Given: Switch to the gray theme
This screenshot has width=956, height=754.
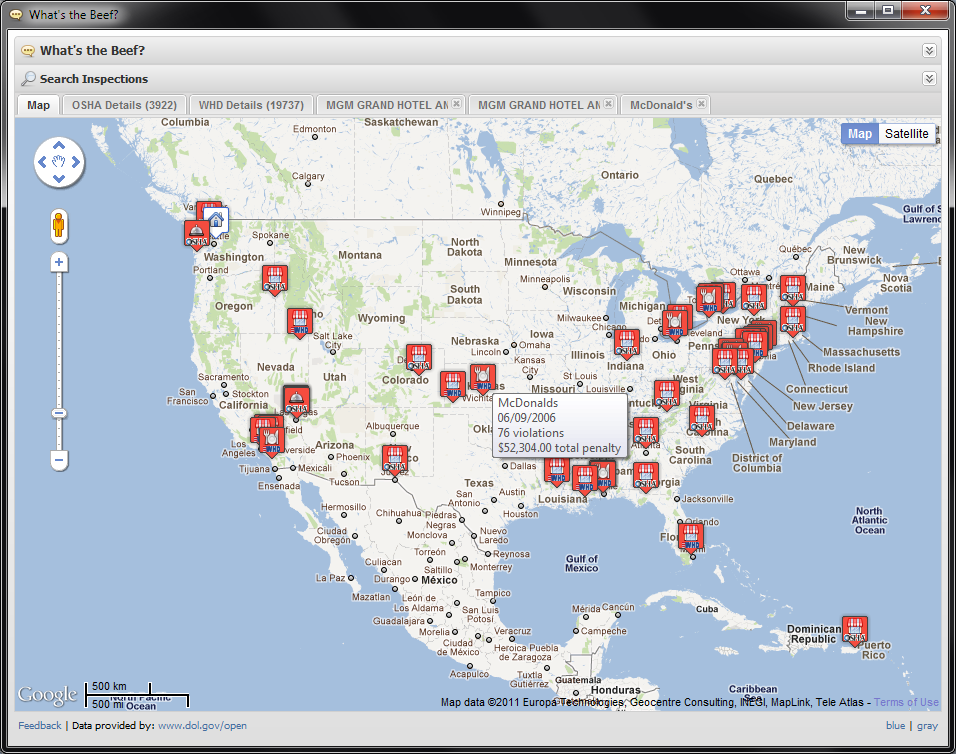Looking at the screenshot, I should click(x=927, y=725).
